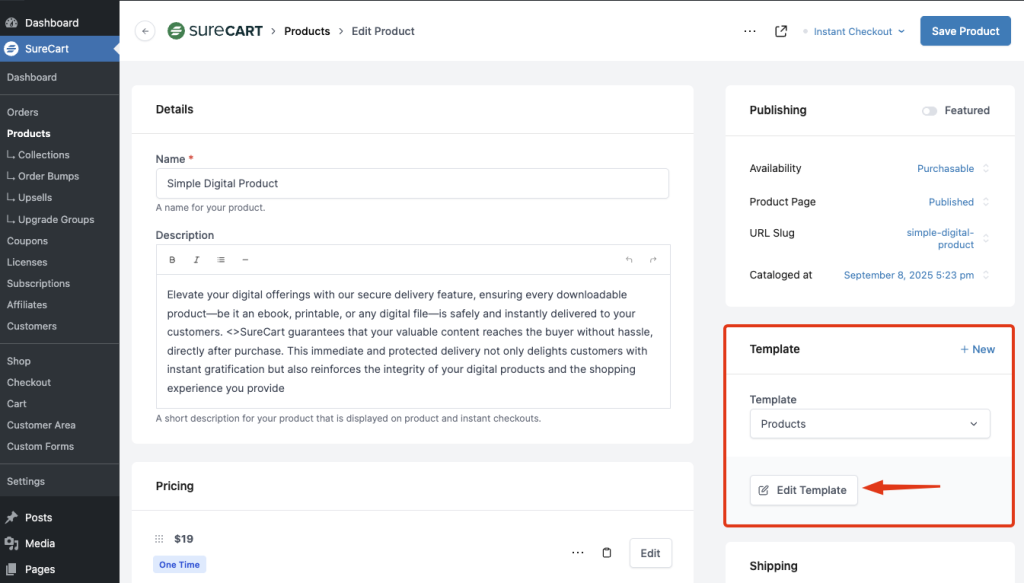
Task: Click the back arrow button in header
Action: click(x=146, y=31)
